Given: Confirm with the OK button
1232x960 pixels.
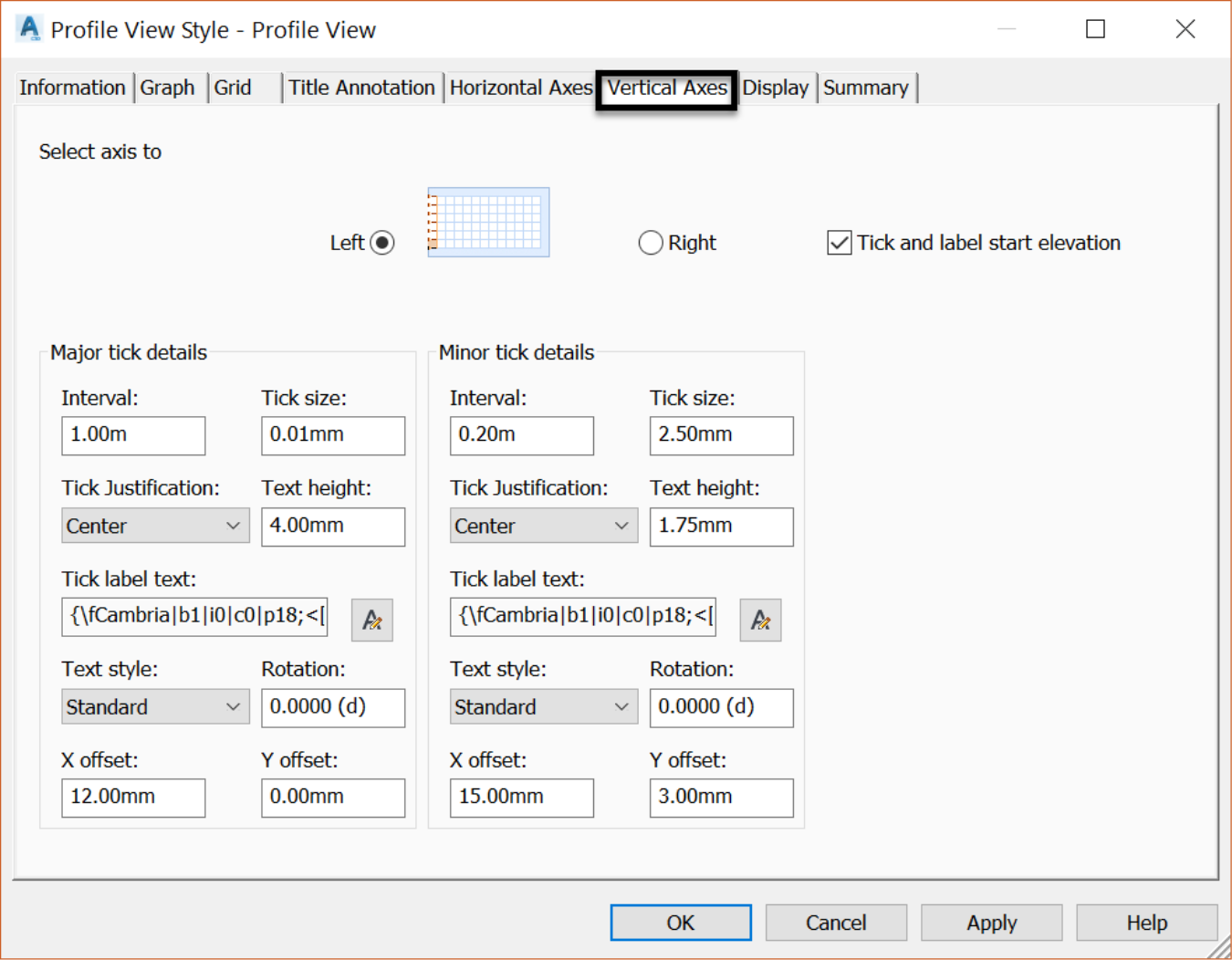Looking at the screenshot, I should (681, 923).
